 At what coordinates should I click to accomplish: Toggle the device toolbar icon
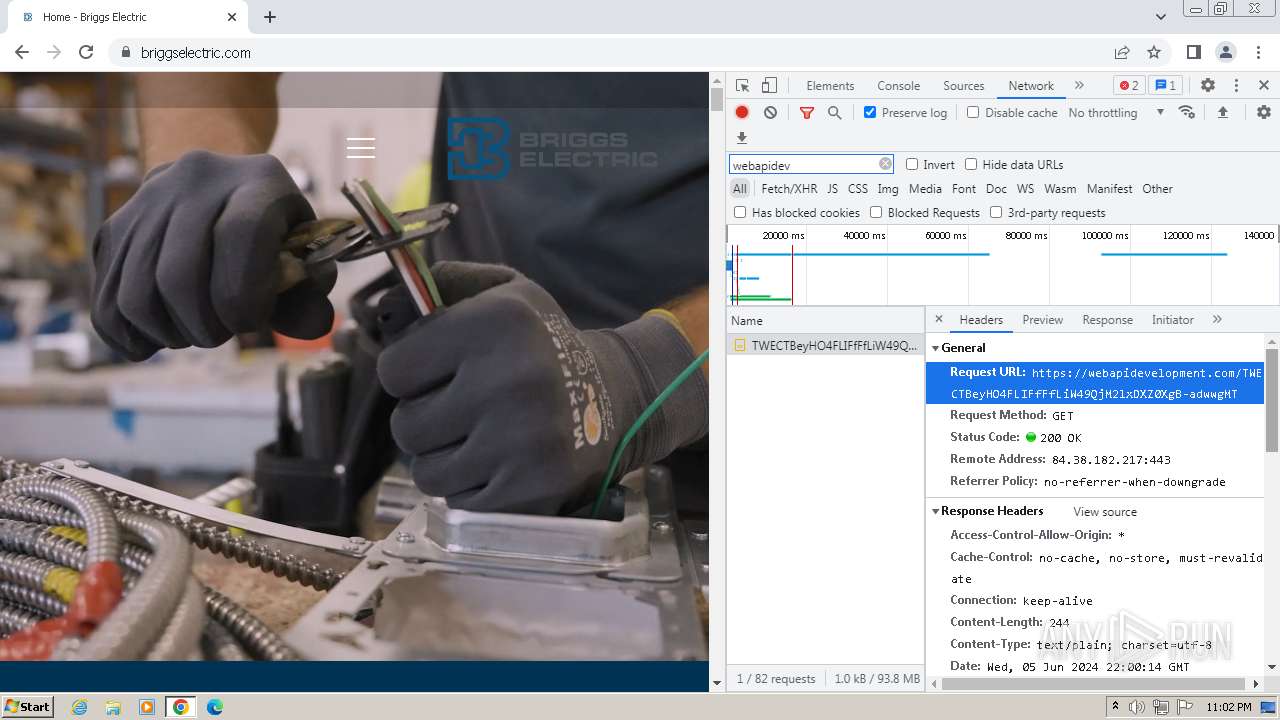tap(769, 86)
